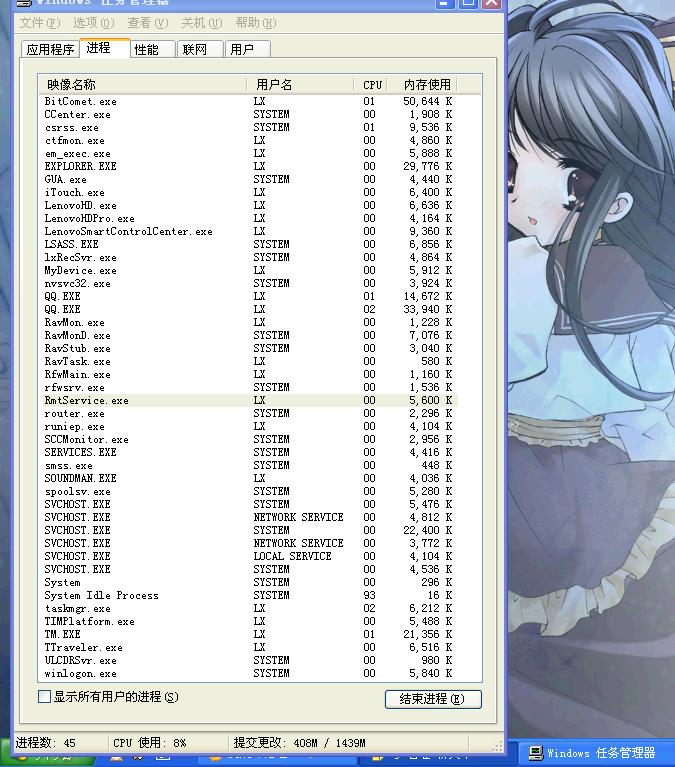Sort by 映像名称 column header

(142, 85)
